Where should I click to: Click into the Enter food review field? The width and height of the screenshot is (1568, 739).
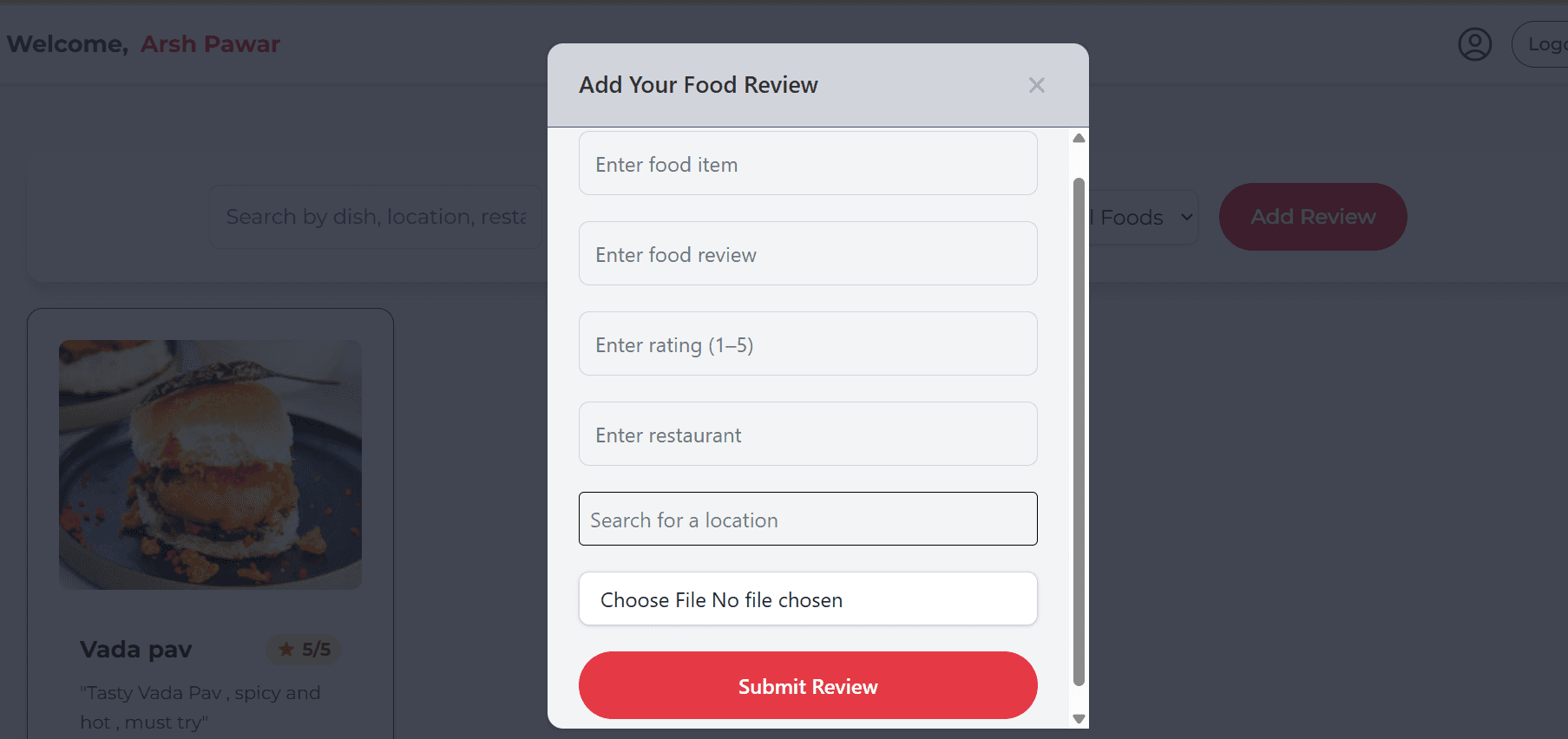[x=807, y=254]
